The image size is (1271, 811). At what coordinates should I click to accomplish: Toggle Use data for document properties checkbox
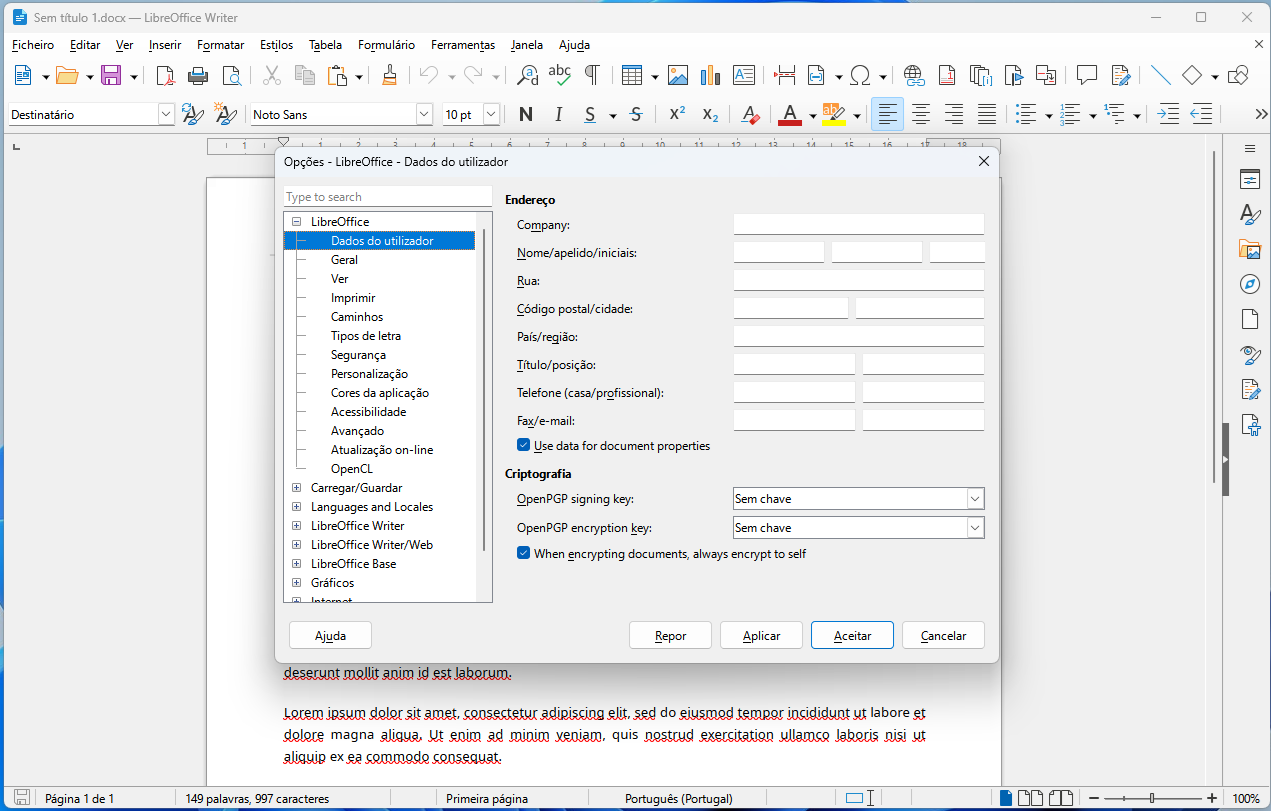(523, 445)
